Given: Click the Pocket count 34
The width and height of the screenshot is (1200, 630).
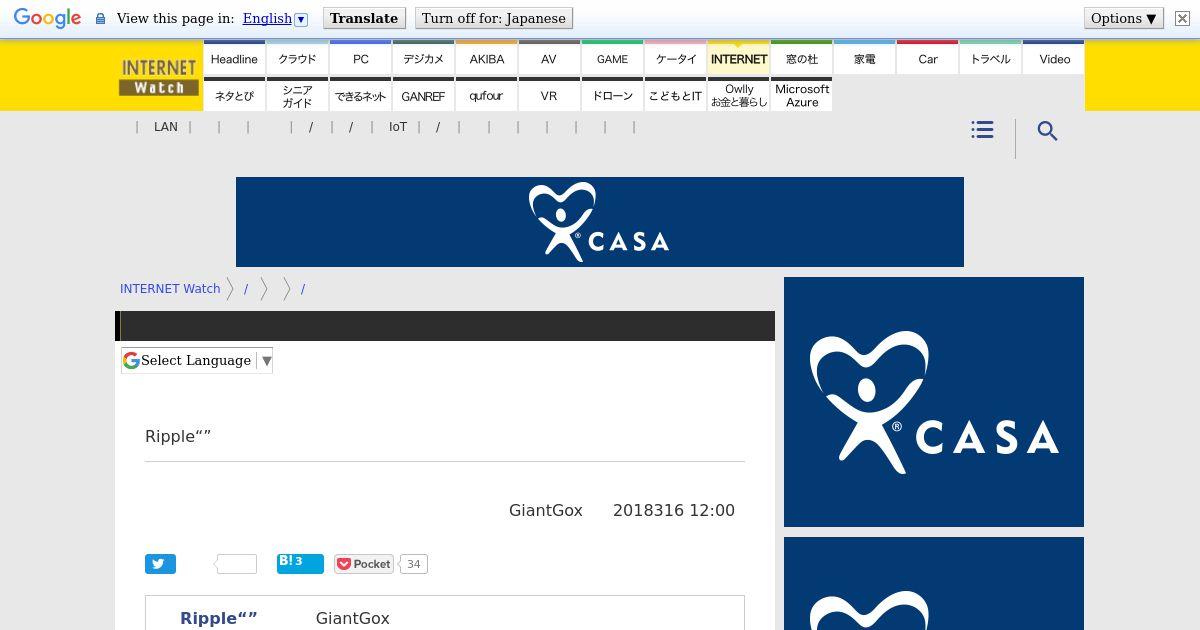Looking at the screenshot, I should (x=414, y=564).
